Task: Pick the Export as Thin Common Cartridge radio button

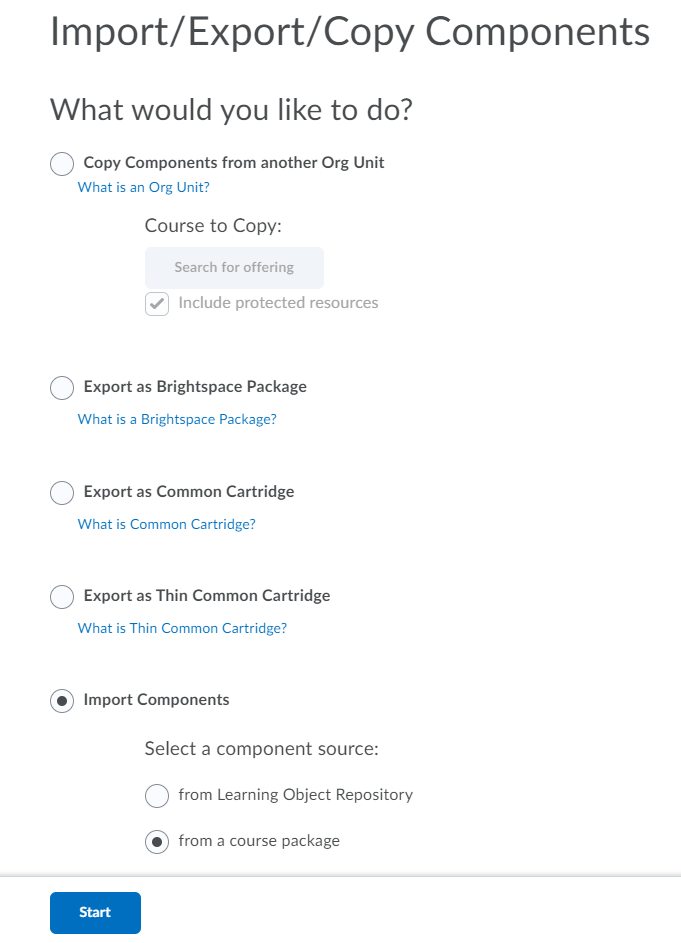Action: (62, 597)
